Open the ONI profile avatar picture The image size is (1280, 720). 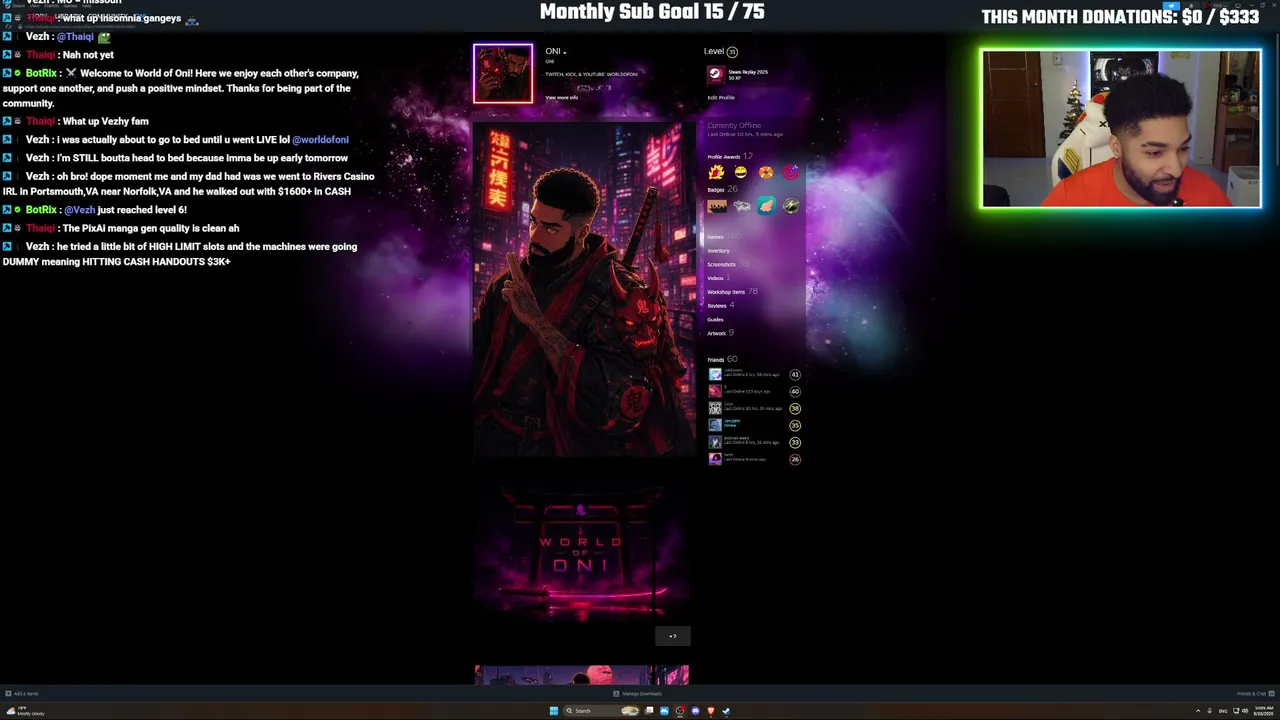(x=503, y=73)
